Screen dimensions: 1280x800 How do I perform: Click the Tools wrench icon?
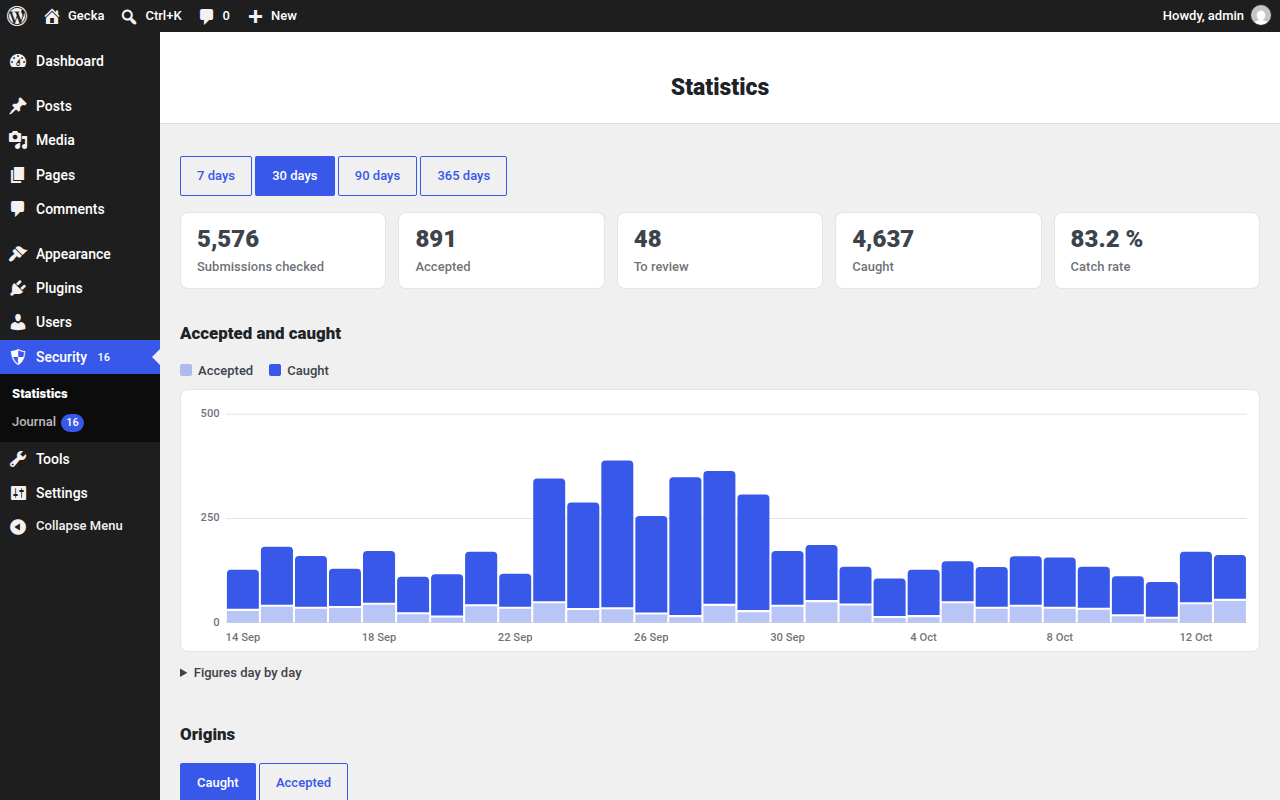(18, 459)
